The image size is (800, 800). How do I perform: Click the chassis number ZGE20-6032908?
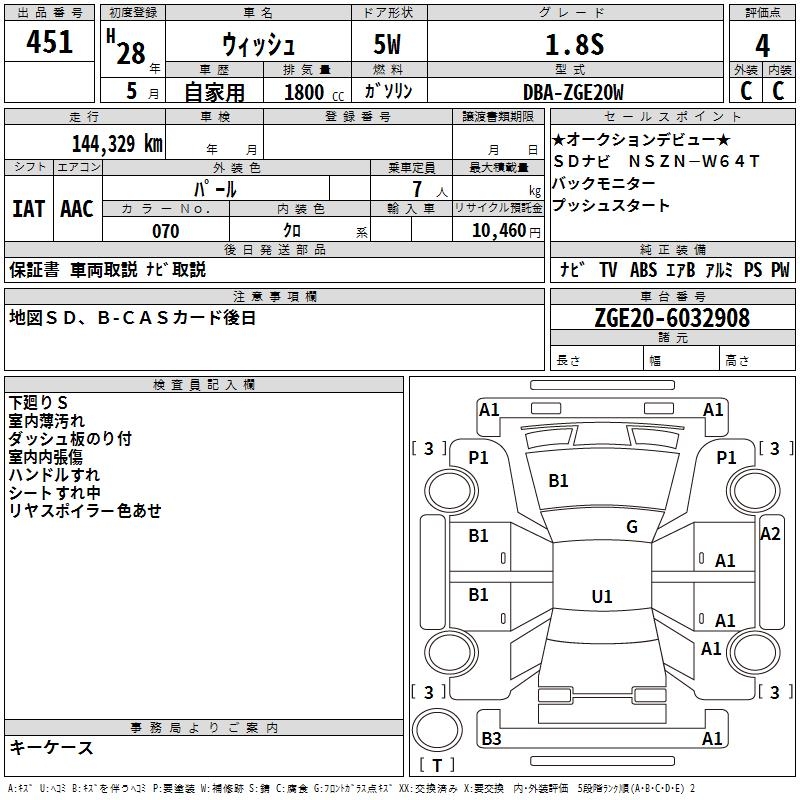pyautogui.click(x=672, y=318)
